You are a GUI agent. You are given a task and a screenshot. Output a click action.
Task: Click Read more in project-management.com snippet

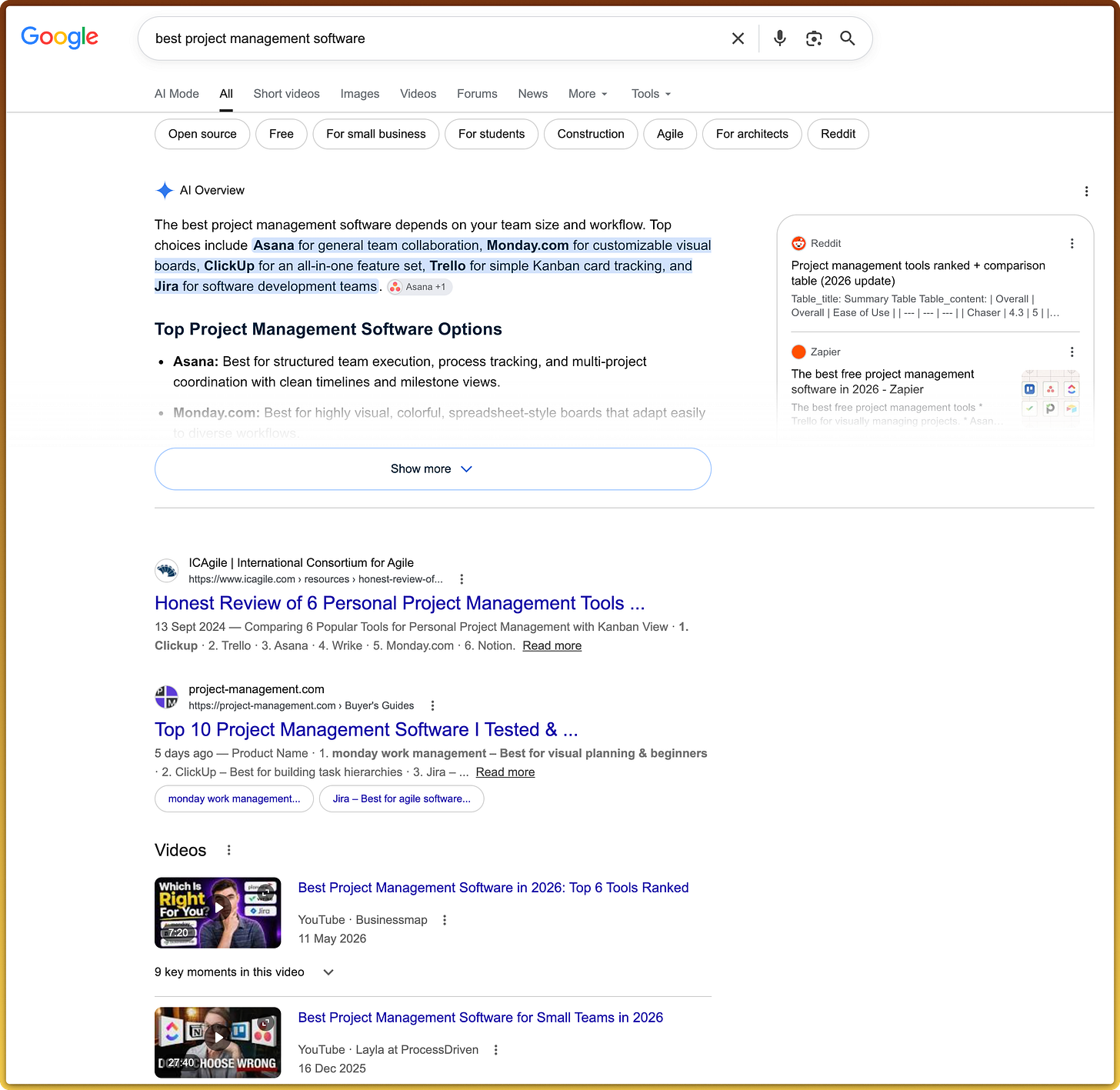[x=505, y=772]
